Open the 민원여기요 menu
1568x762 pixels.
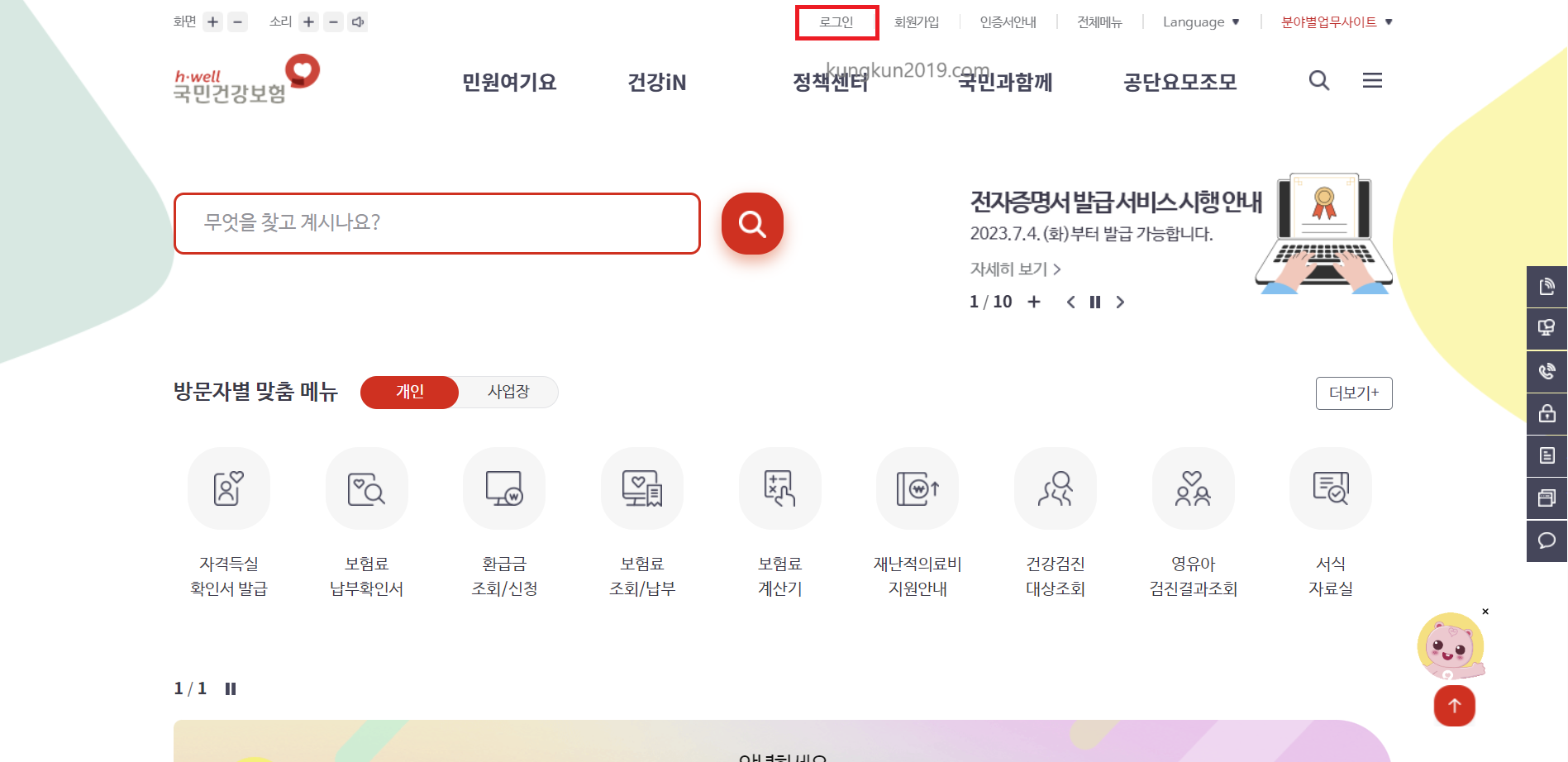(508, 82)
